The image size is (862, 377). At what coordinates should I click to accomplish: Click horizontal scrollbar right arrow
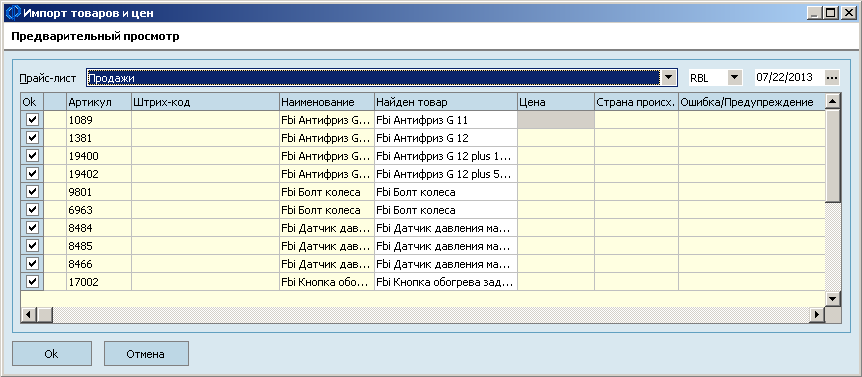(x=818, y=314)
